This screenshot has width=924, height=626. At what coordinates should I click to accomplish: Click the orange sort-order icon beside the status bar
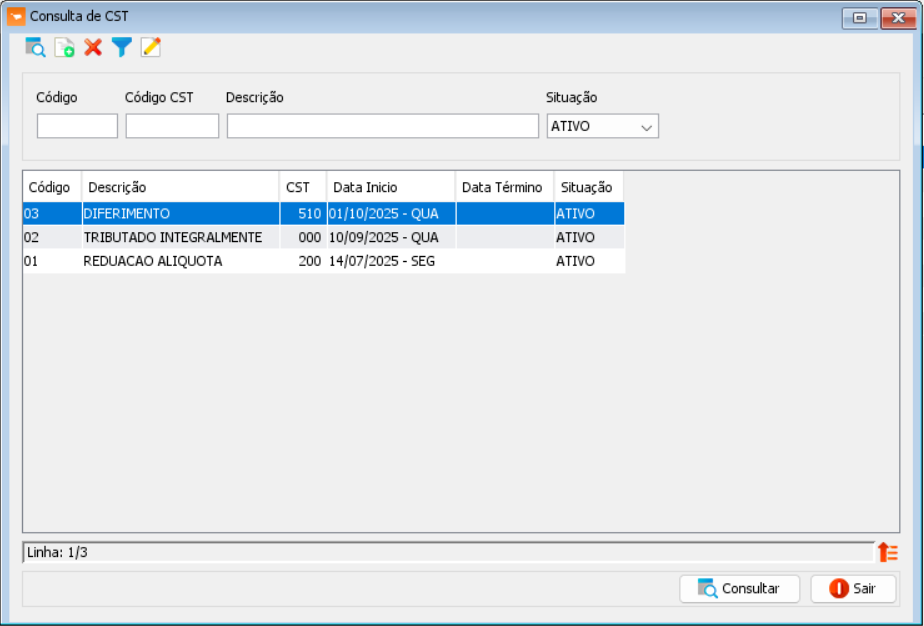888,552
